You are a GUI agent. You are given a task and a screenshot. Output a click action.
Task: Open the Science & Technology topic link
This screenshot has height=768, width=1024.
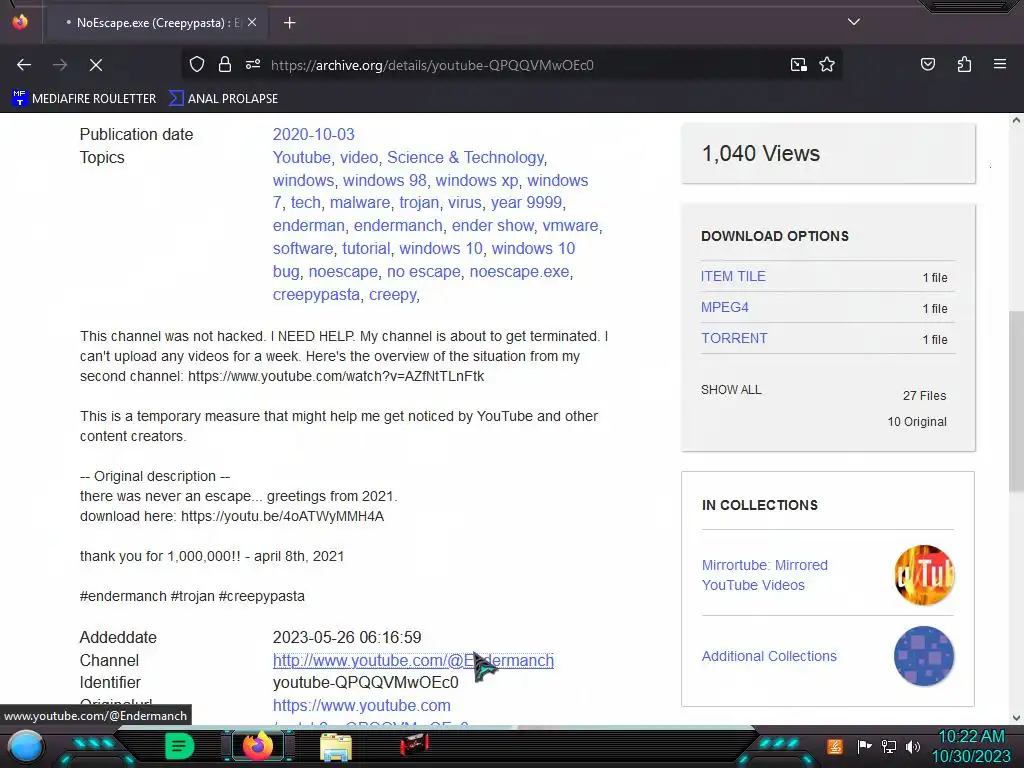pyautogui.click(x=465, y=157)
